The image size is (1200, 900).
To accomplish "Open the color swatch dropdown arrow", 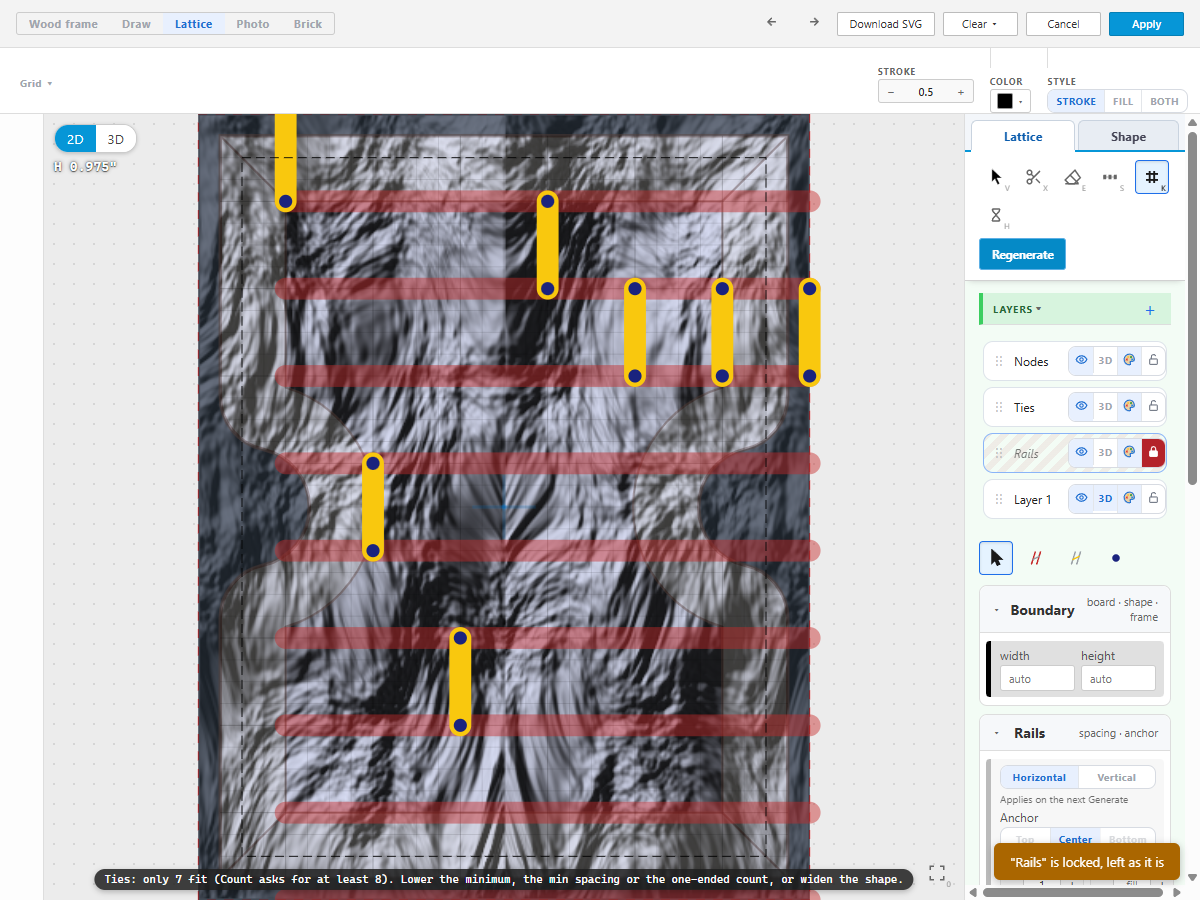I will [x=1021, y=101].
